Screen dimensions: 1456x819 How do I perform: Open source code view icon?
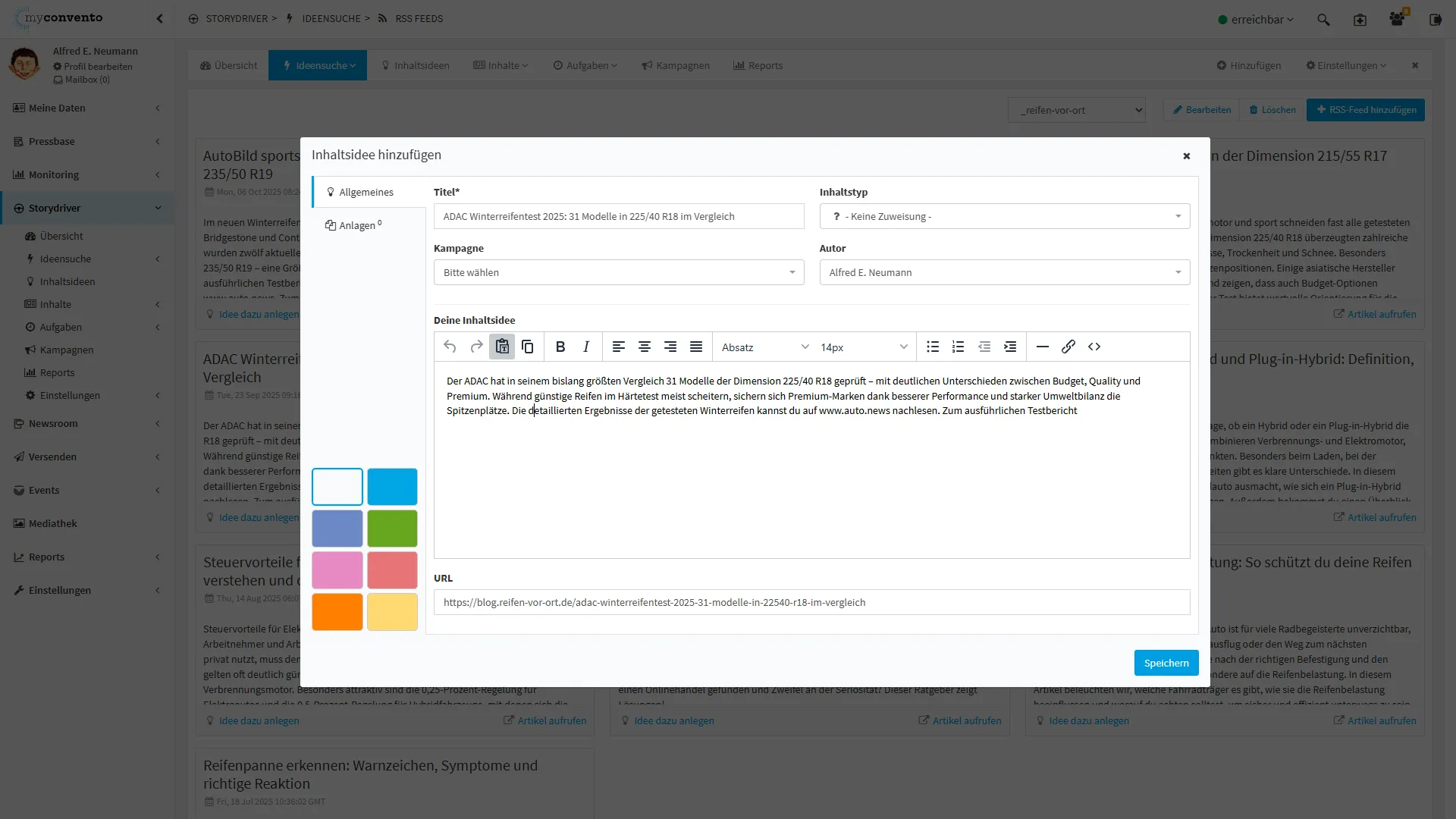(1094, 347)
